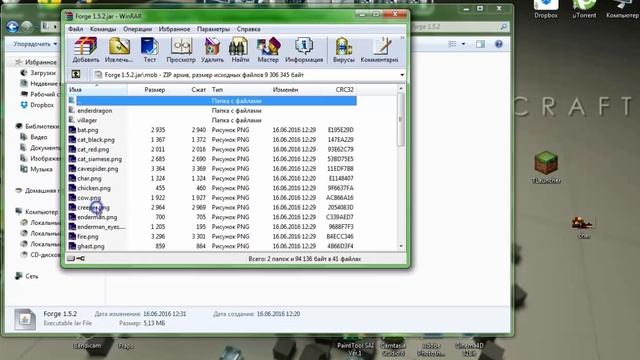The width and height of the screenshot is (640, 360).
Task: Sort the list by the Сжат column header
Action: (x=198, y=89)
